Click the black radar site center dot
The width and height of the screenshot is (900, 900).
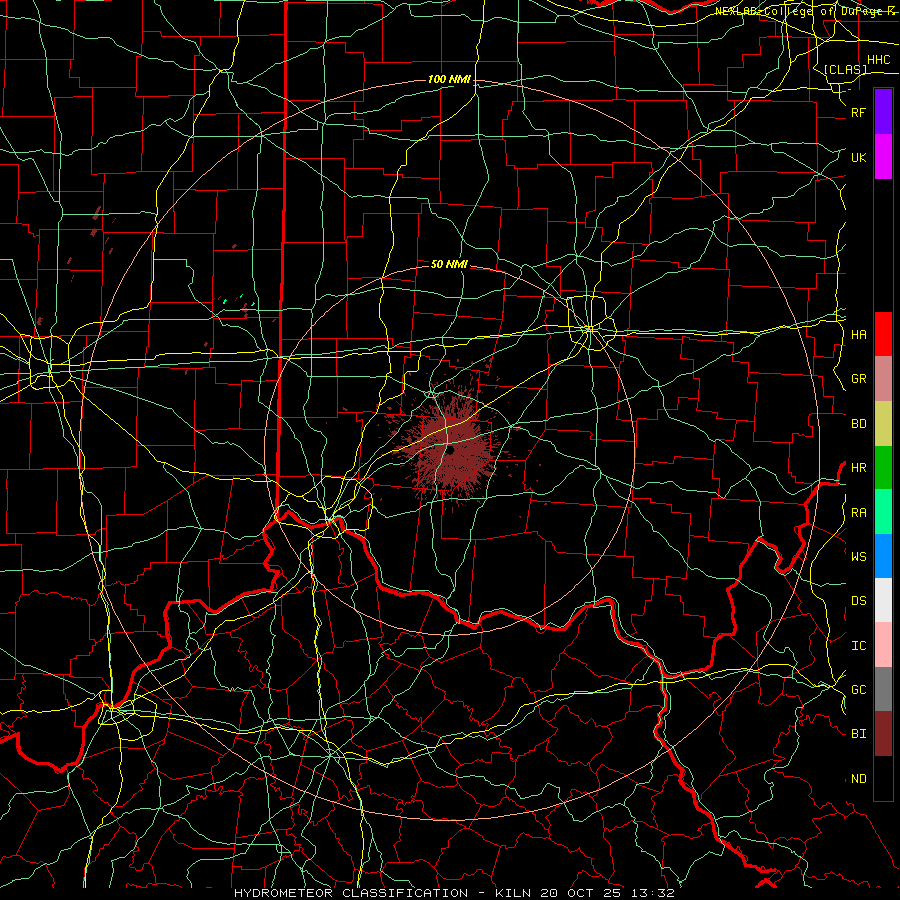(451, 451)
